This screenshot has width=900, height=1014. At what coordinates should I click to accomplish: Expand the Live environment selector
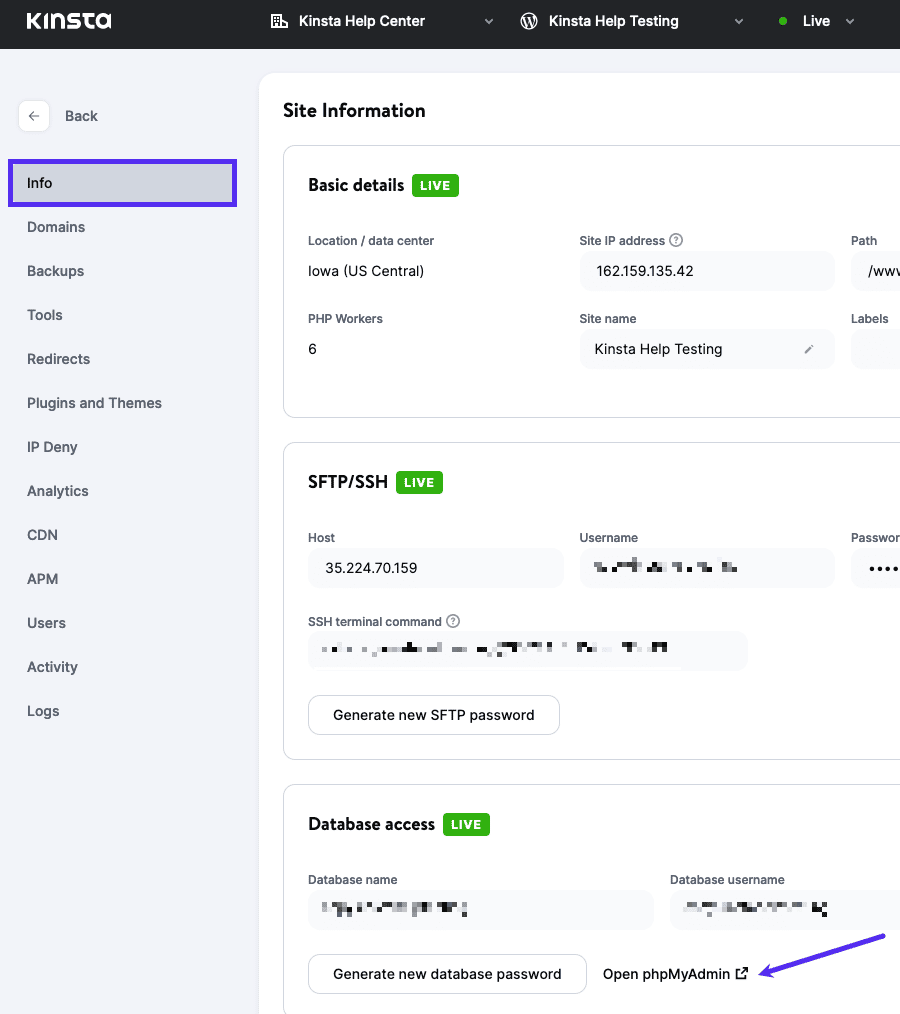(849, 20)
